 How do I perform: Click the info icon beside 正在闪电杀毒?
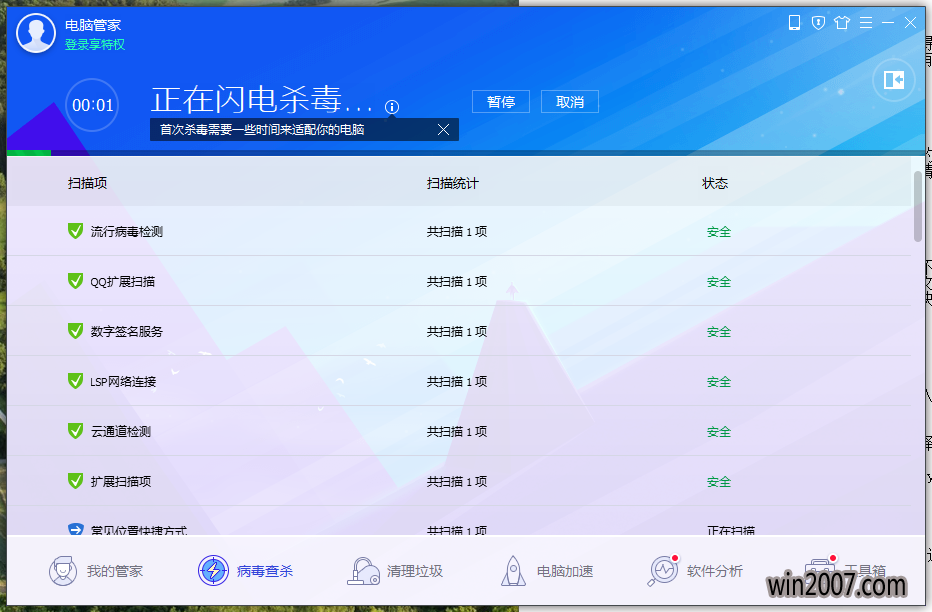pos(392,107)
